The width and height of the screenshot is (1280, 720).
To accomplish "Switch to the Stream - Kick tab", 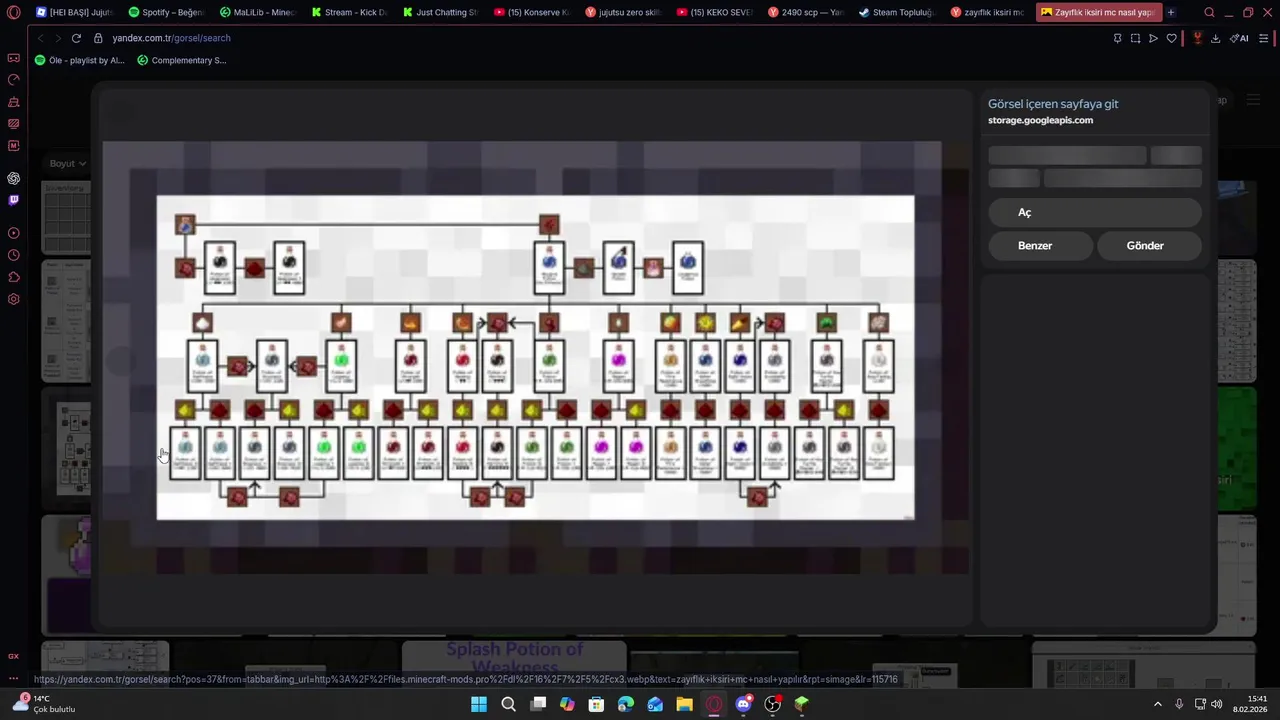I will point(349,12).
